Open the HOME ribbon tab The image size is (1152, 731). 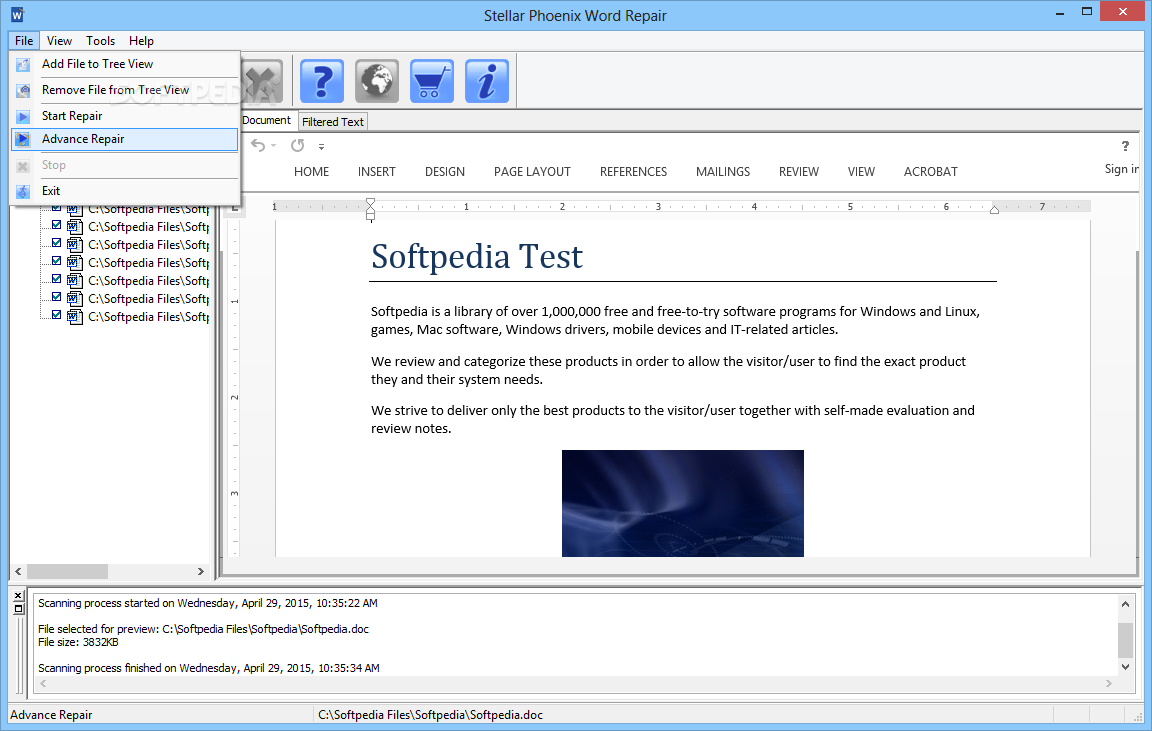[312, 172]
